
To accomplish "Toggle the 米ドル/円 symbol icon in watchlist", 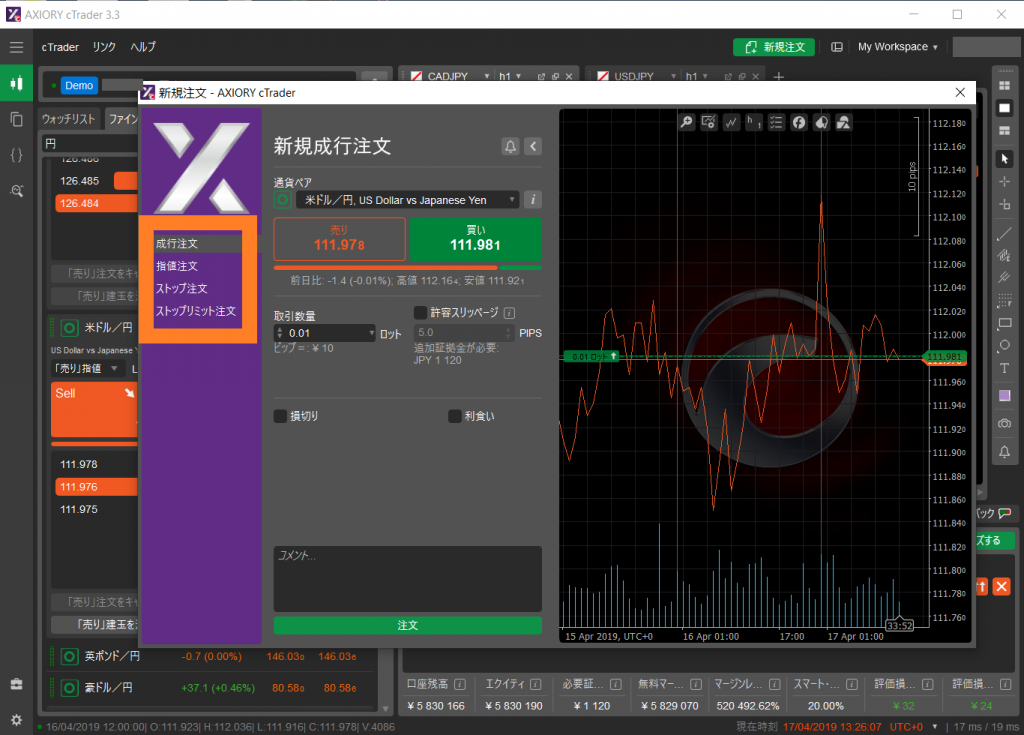I will click(69, 328).
